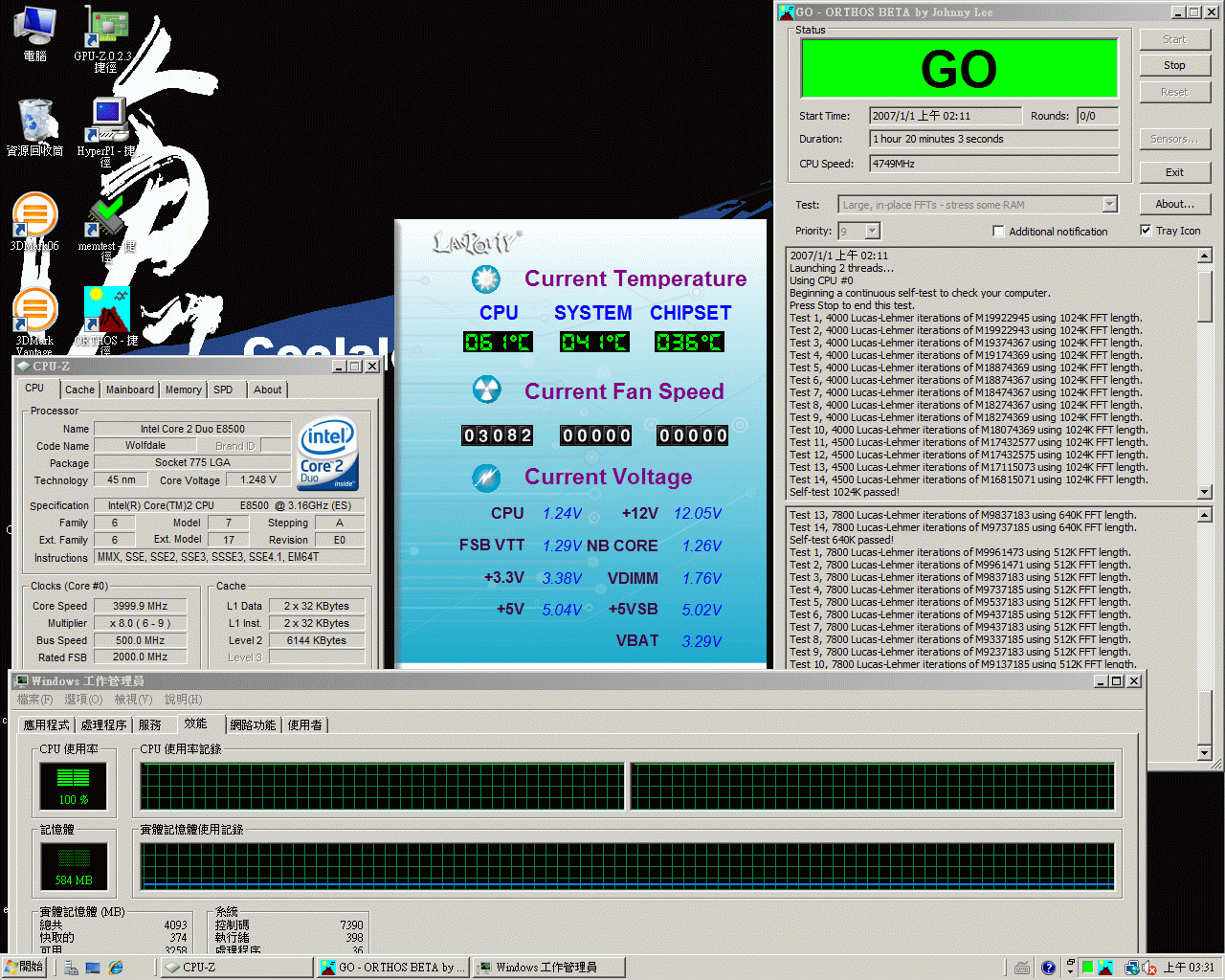Click the Reset button in ORTHOS
Screen dimensions: 1225x980
[1174, 92]
